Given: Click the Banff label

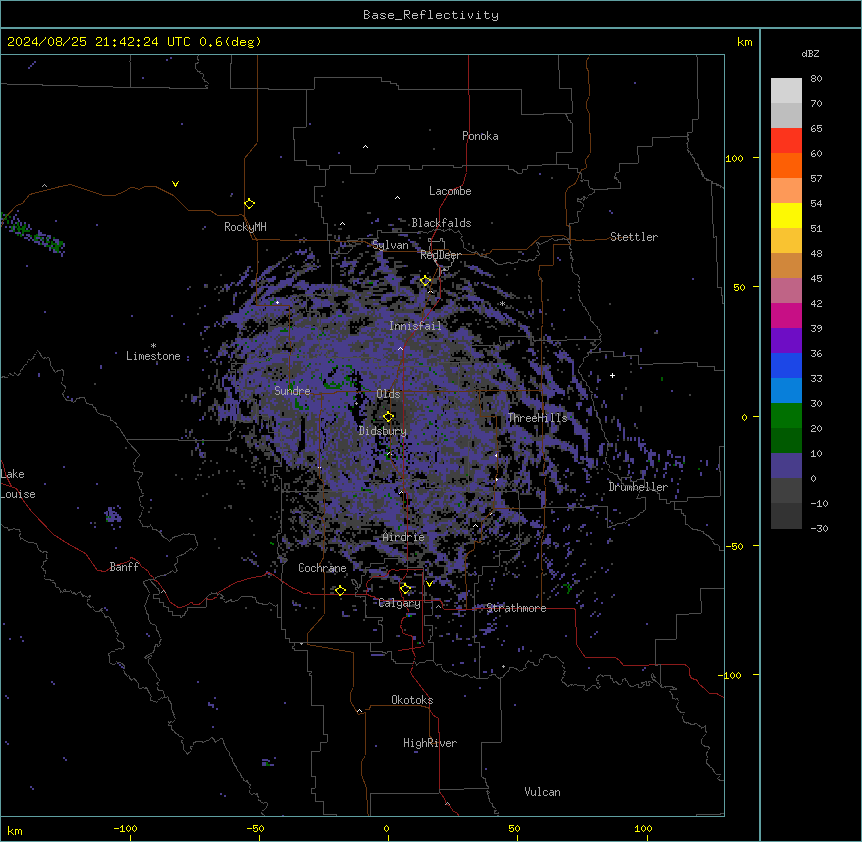Looking at the screenshot, I should pos(124,567).
